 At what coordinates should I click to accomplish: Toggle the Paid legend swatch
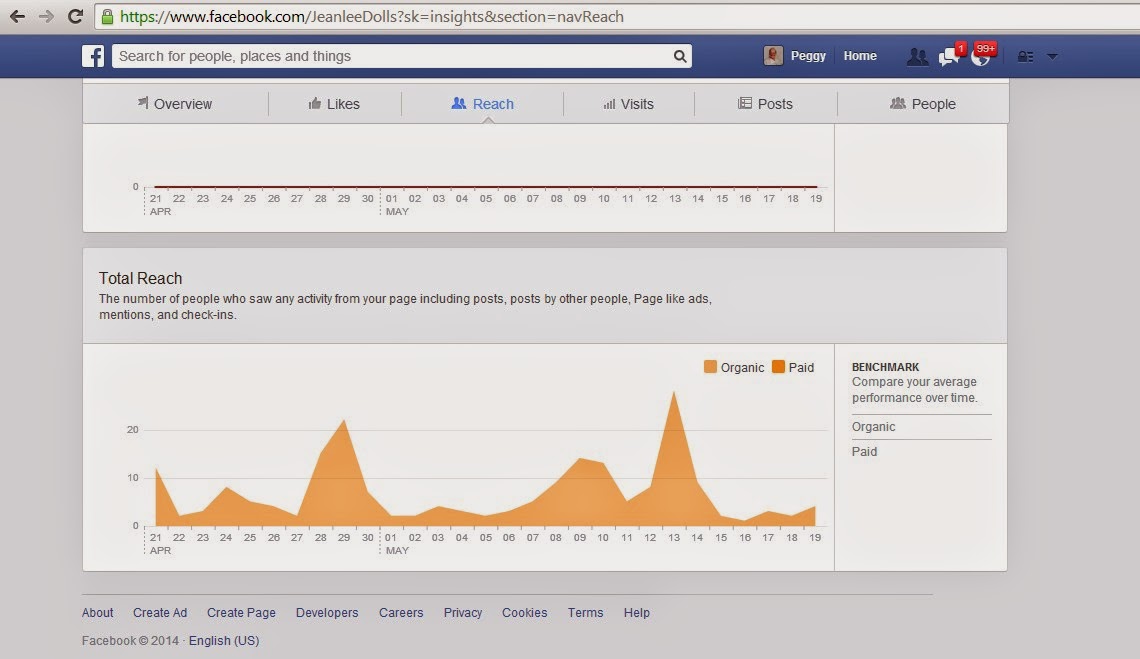779,367
